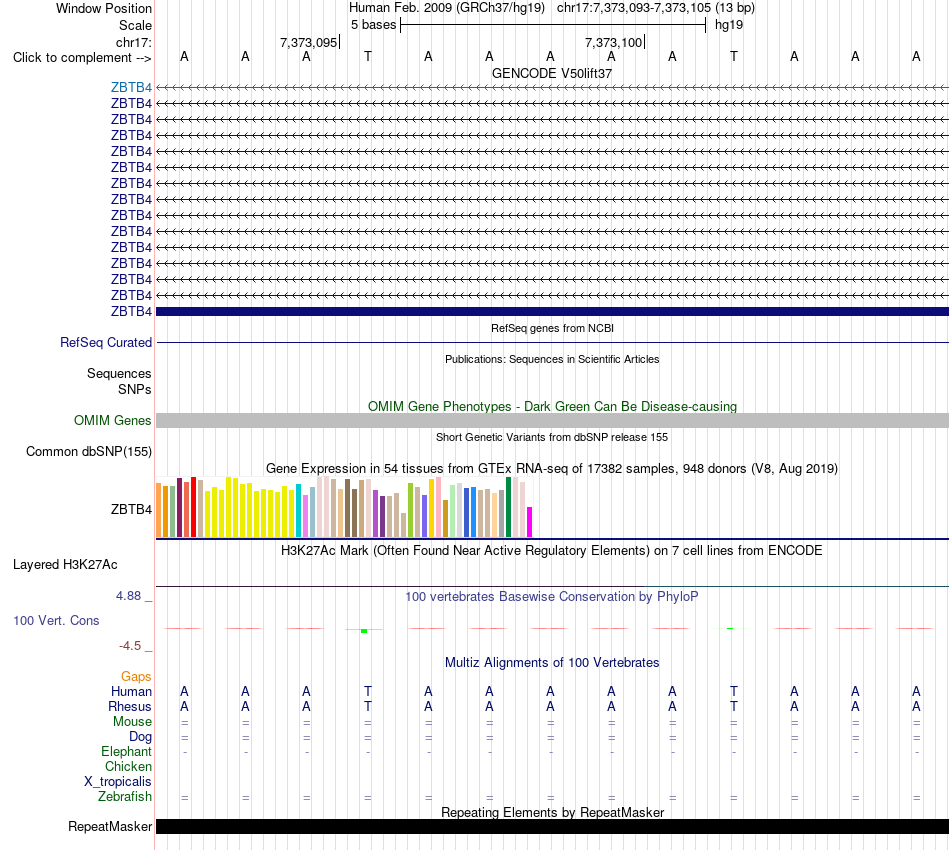The image size is (950, 850).
Task: Click 'Click to complement -->' to flip bases
Action: pos(82,58)
